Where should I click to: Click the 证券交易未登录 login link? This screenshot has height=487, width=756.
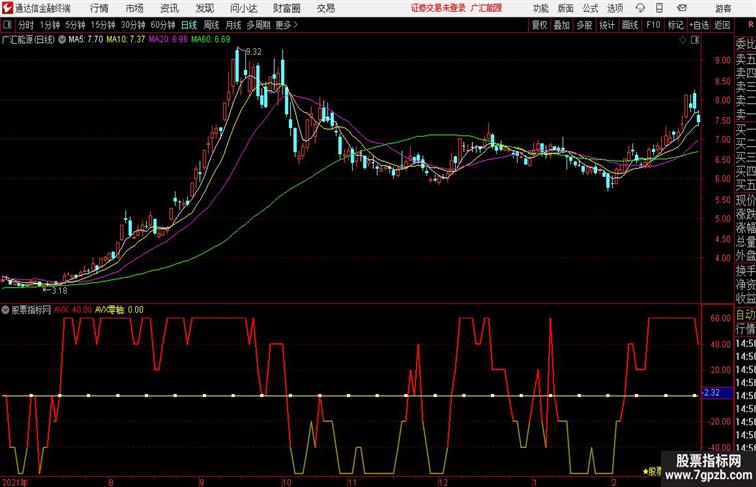point(438,8)
